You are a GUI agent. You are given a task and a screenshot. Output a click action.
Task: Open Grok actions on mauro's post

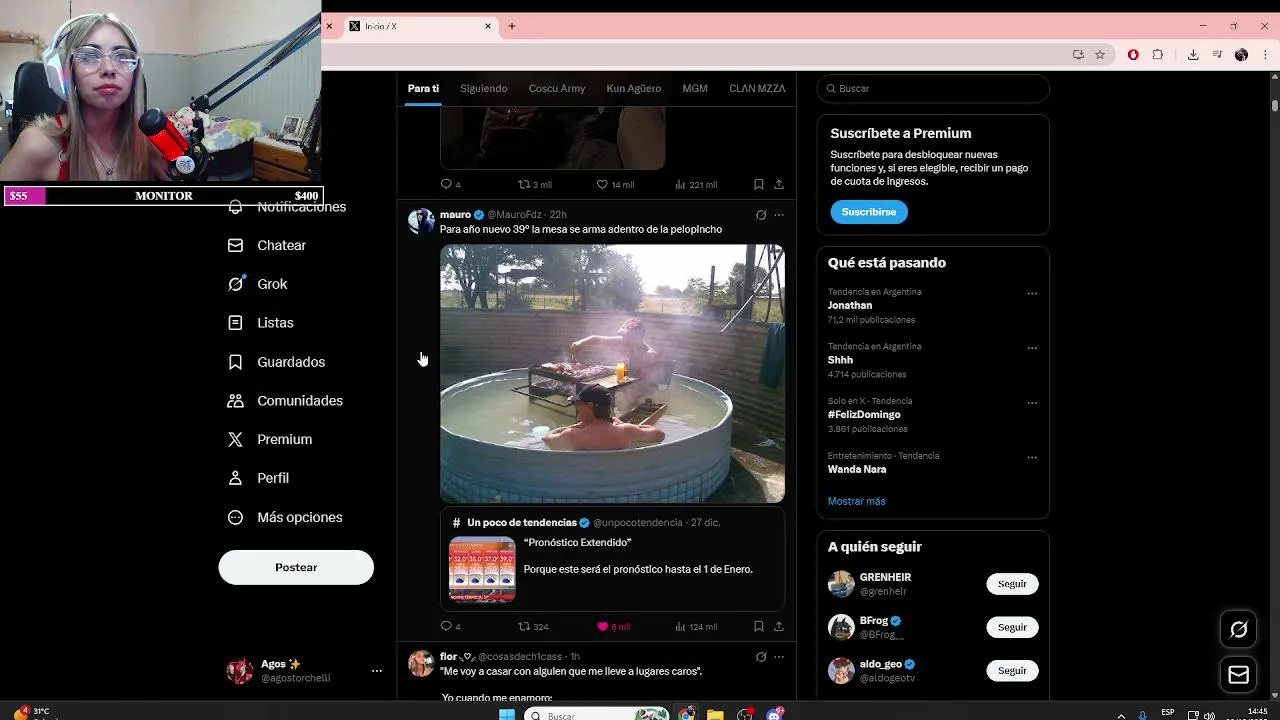coord(761,215)
